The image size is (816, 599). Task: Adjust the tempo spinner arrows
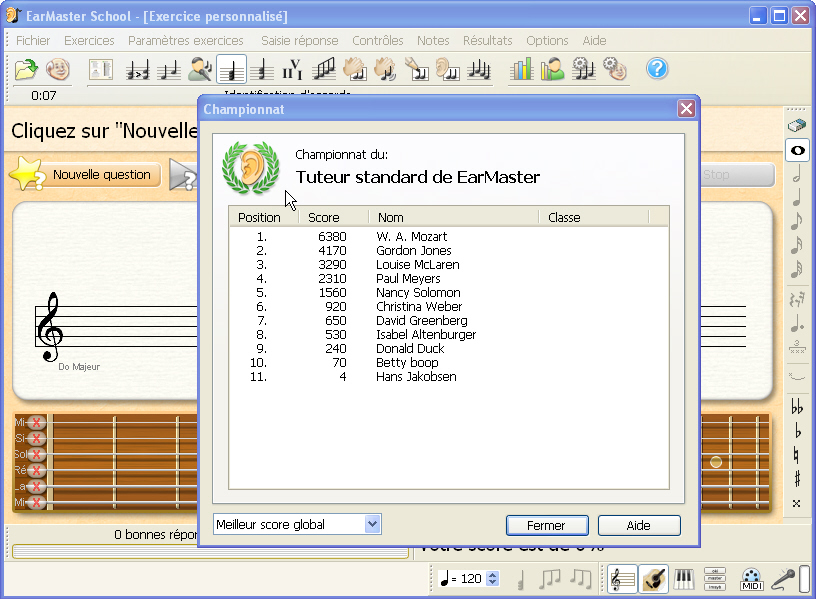click(492, 578)
